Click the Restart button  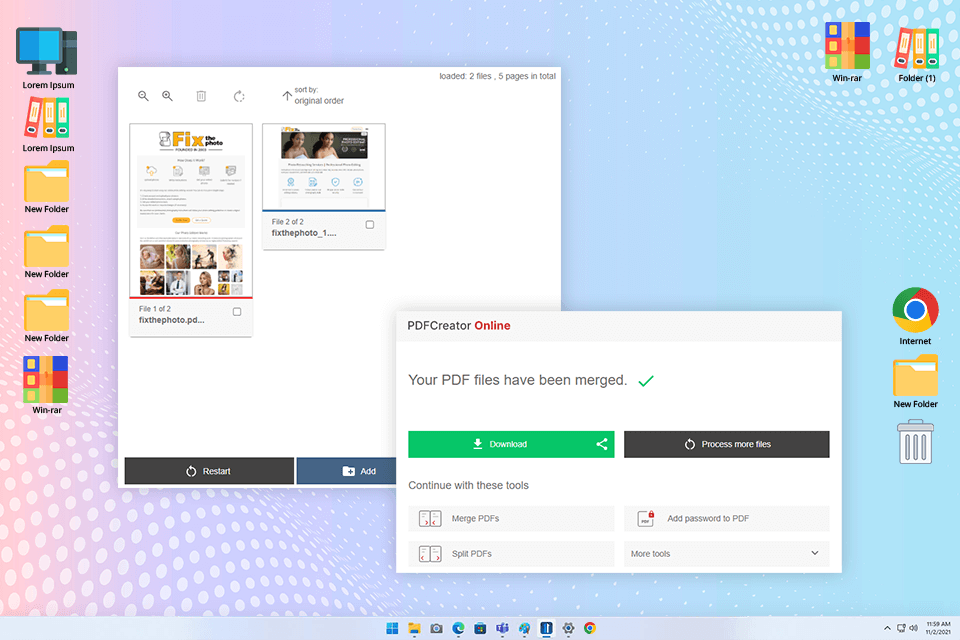click(x=209, y=471)
